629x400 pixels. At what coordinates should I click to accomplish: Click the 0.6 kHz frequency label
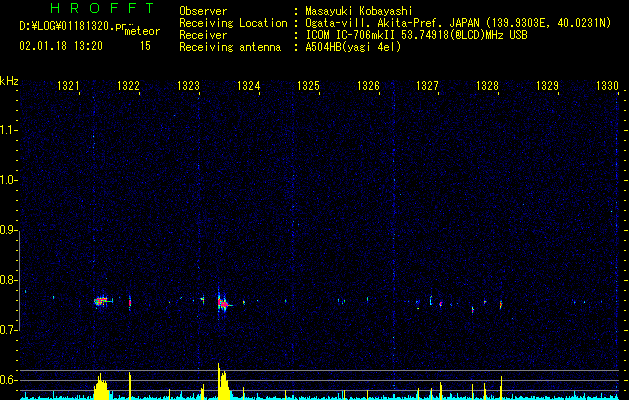pos(9,380)
